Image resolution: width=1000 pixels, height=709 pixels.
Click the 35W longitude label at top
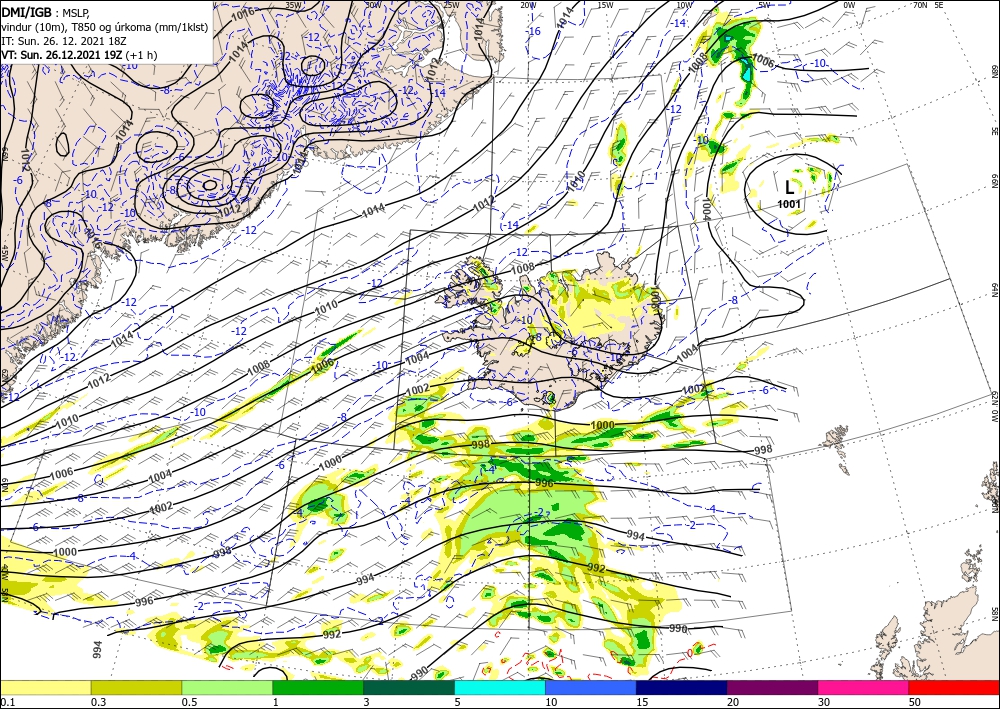click(x=293, y=5)
